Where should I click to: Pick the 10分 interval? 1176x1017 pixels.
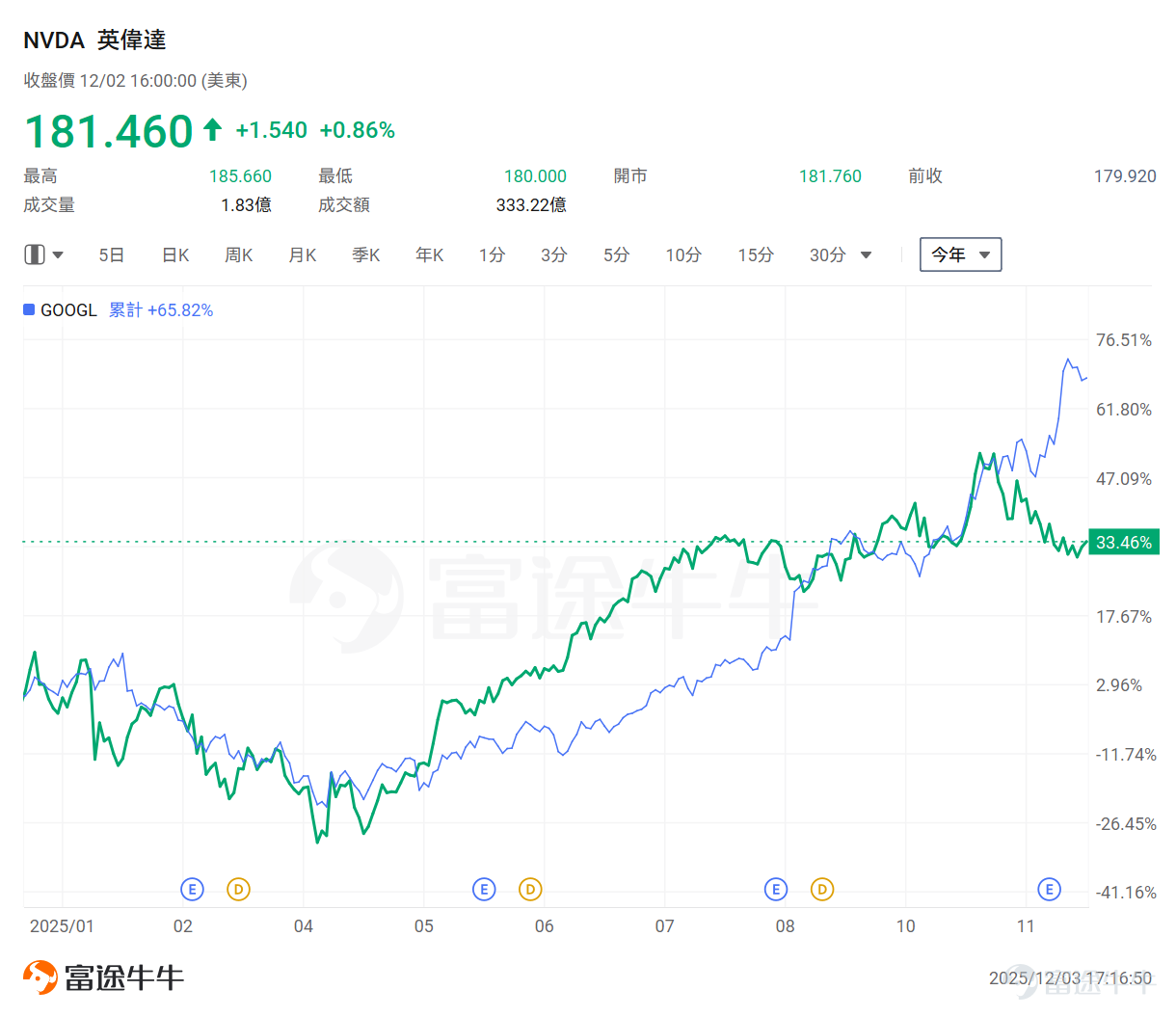coord(683,254)
